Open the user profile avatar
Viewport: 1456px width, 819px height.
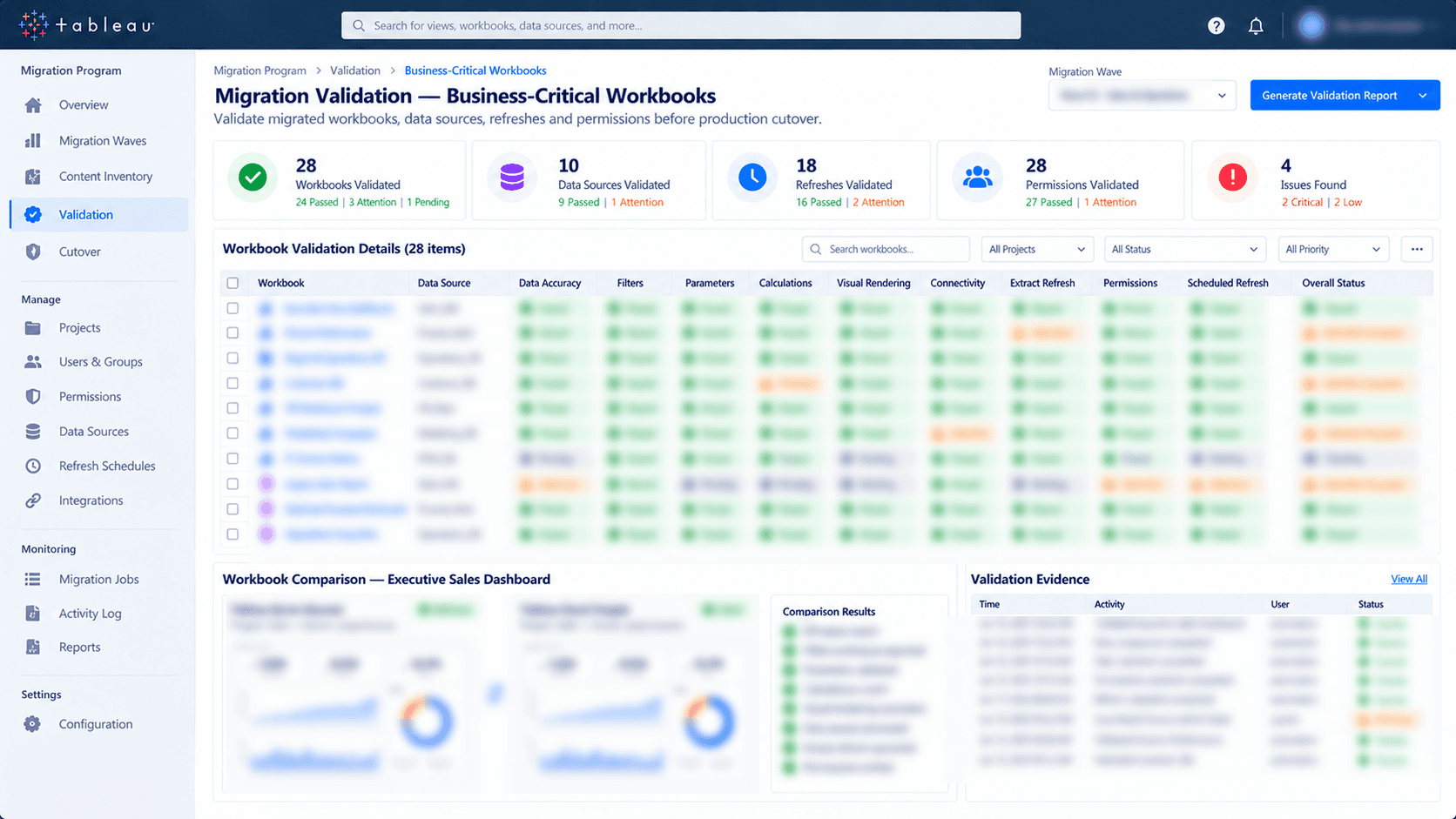1311,25
